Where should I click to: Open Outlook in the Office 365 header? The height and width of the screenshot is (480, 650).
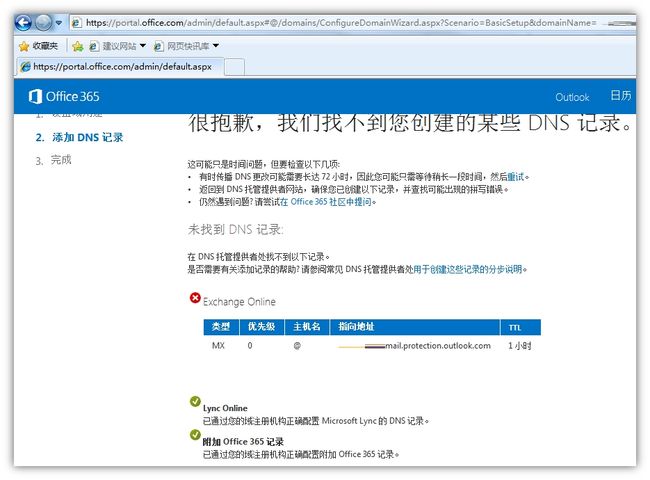coord(572,97)
